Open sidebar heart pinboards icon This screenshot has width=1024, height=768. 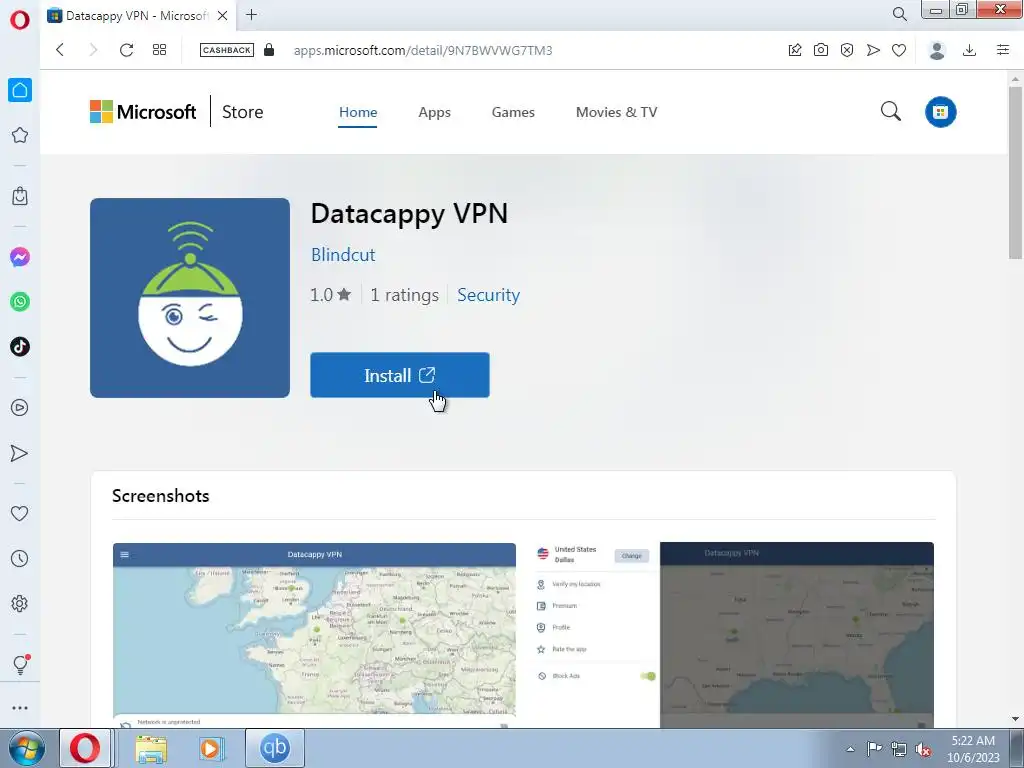click(x=20, y=514)
